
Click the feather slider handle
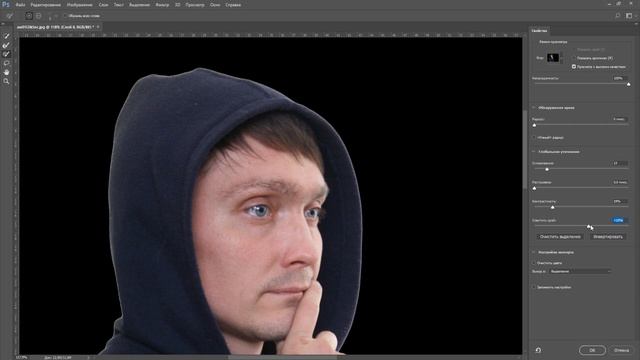pos(534,188)
